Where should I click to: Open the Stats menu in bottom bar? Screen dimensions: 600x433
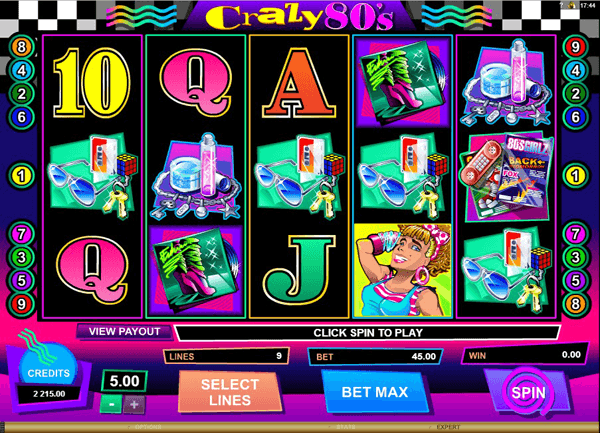pos(346,427)
